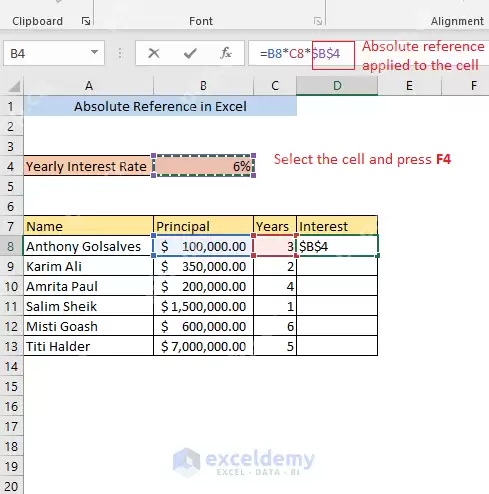Select Karim Ali's empty Interest cell
Screen dimensions: 489x494
point(337,266)
